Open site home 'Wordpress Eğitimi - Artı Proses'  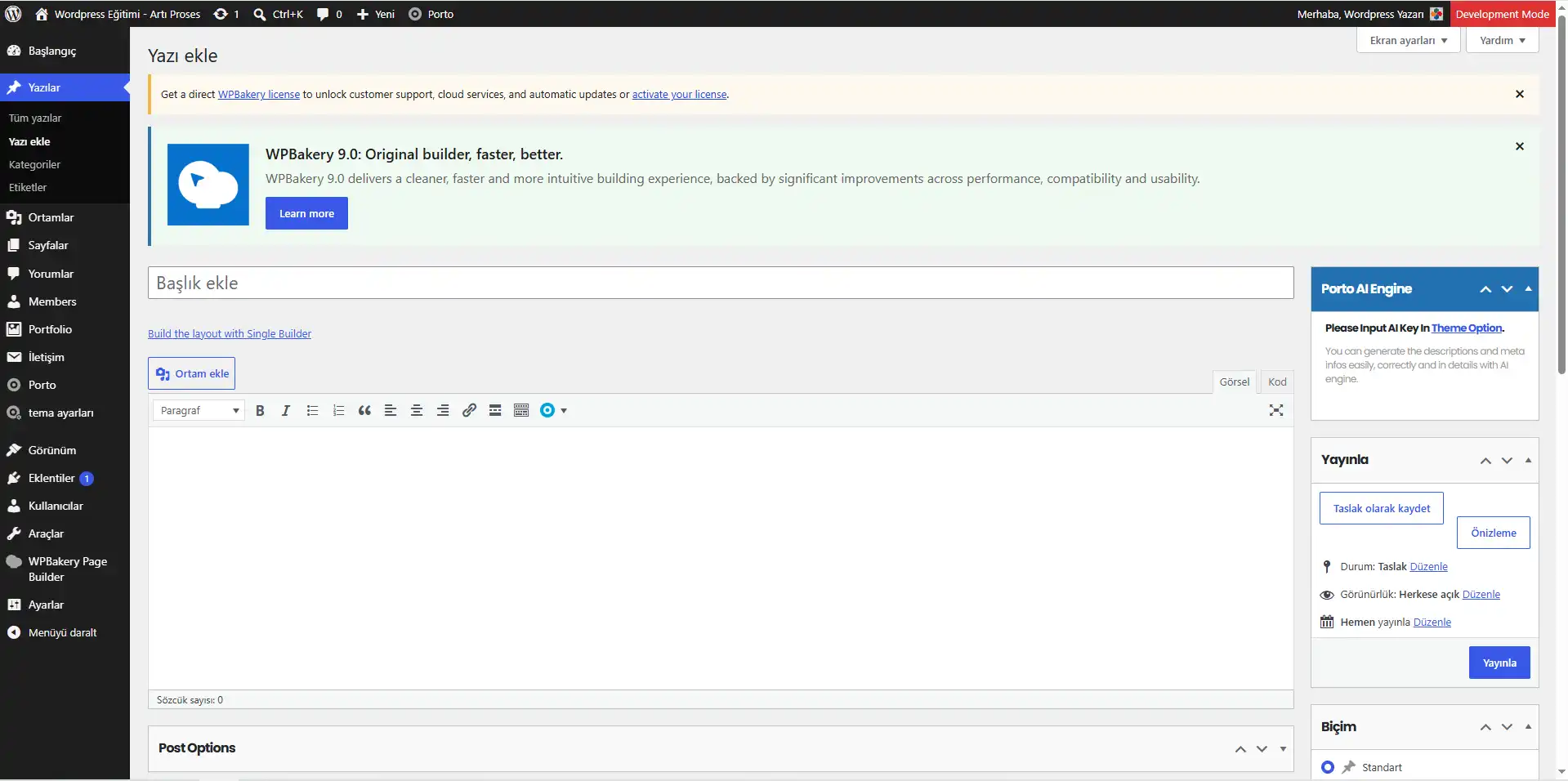[118, 14]
